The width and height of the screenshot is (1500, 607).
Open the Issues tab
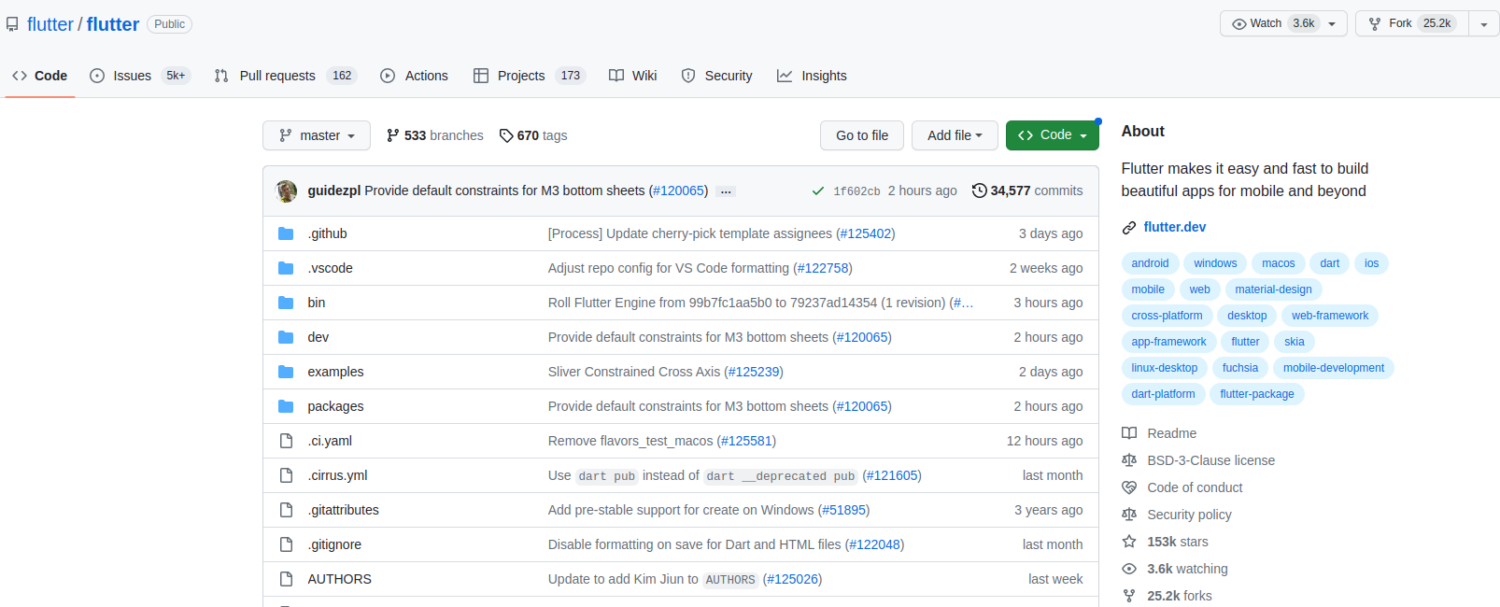(x=140, y=75)
